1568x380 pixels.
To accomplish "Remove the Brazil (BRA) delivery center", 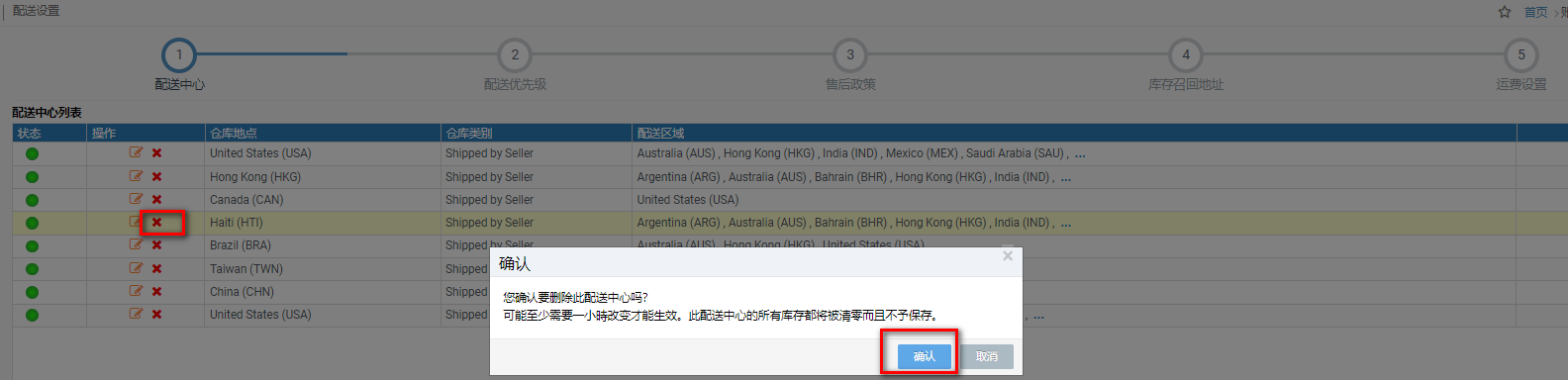I will tap(156, 244).
